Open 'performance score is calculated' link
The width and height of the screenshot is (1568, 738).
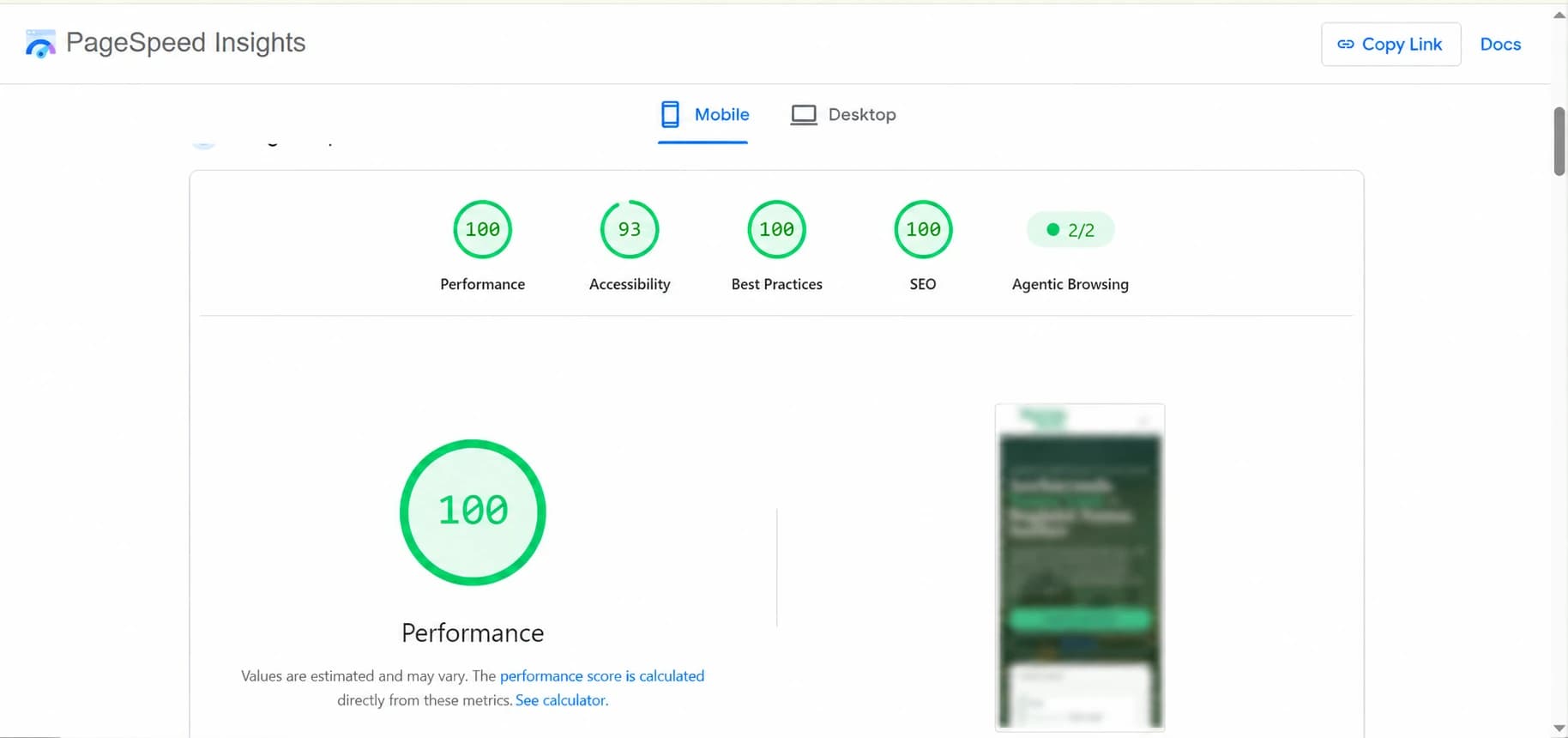(602, 676)
